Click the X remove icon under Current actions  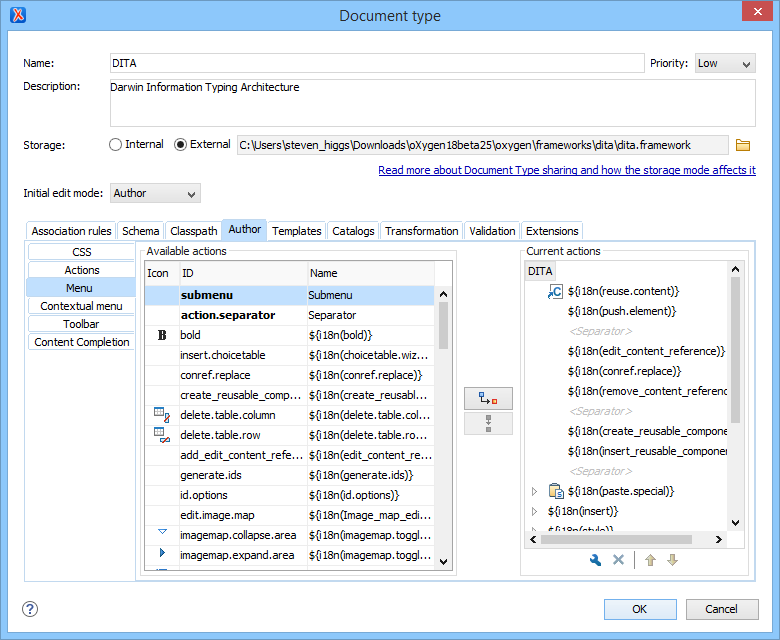618,560
